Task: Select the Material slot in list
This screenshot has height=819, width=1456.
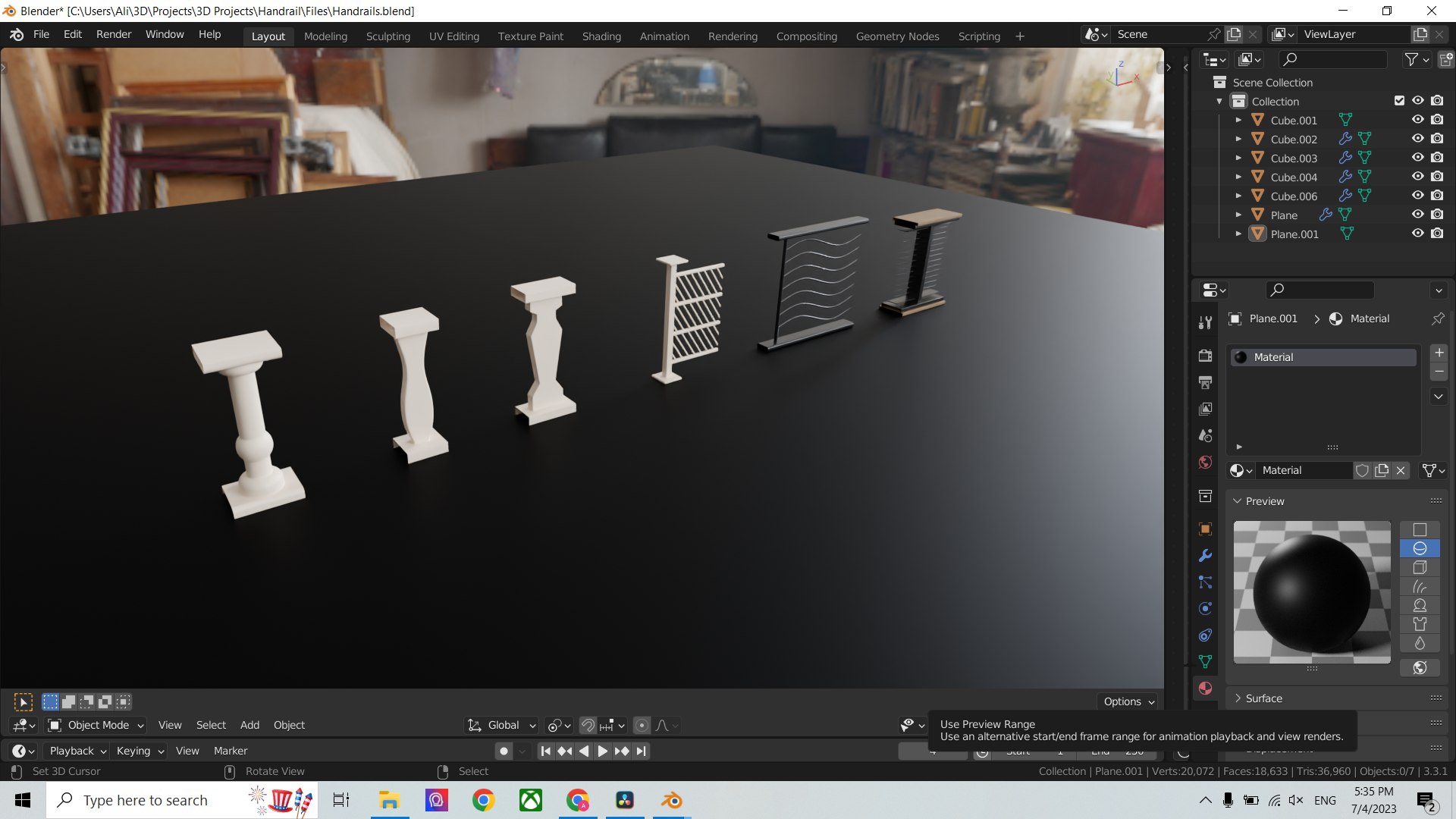Action: [x=1323, y=357]
